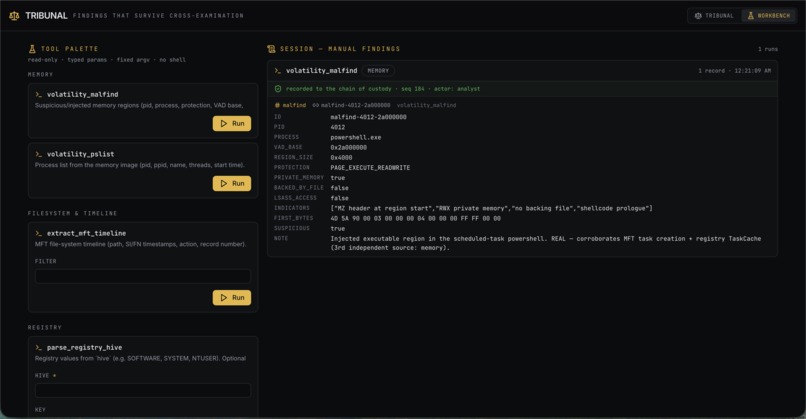806x419 pixels.
Task: Run the volatility_pslist tool
Action: 232,184
